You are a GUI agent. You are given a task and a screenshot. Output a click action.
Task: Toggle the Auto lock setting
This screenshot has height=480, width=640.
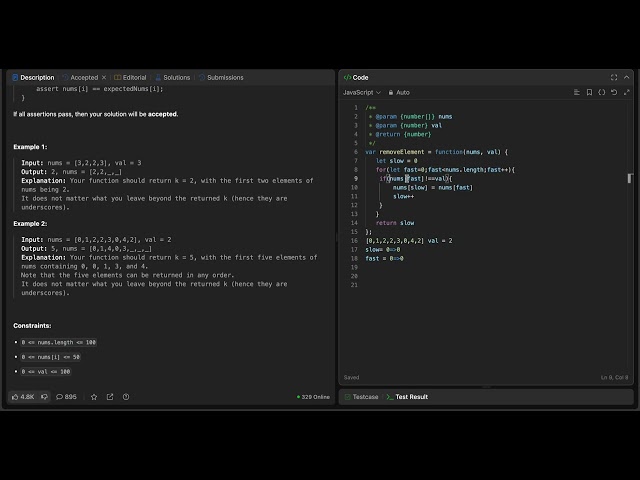click(x=399, y=93)
